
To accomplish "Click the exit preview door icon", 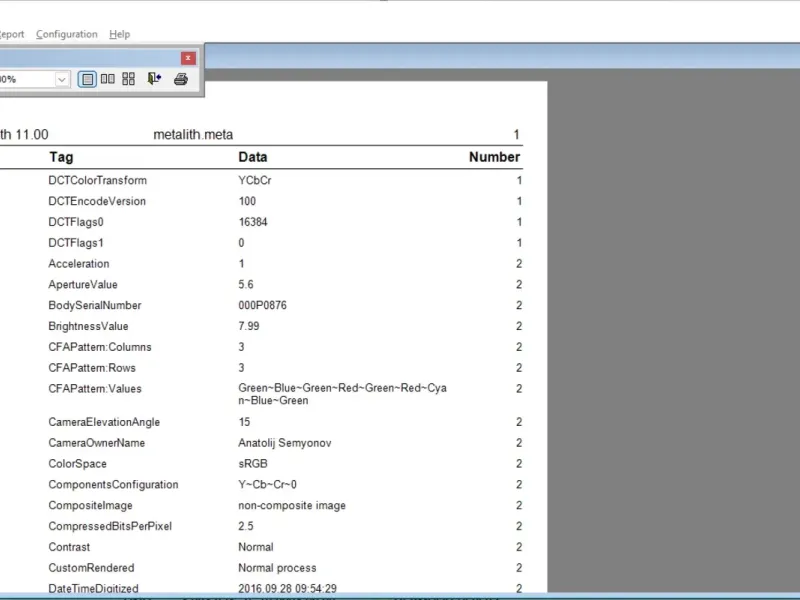I will point(154,79).
